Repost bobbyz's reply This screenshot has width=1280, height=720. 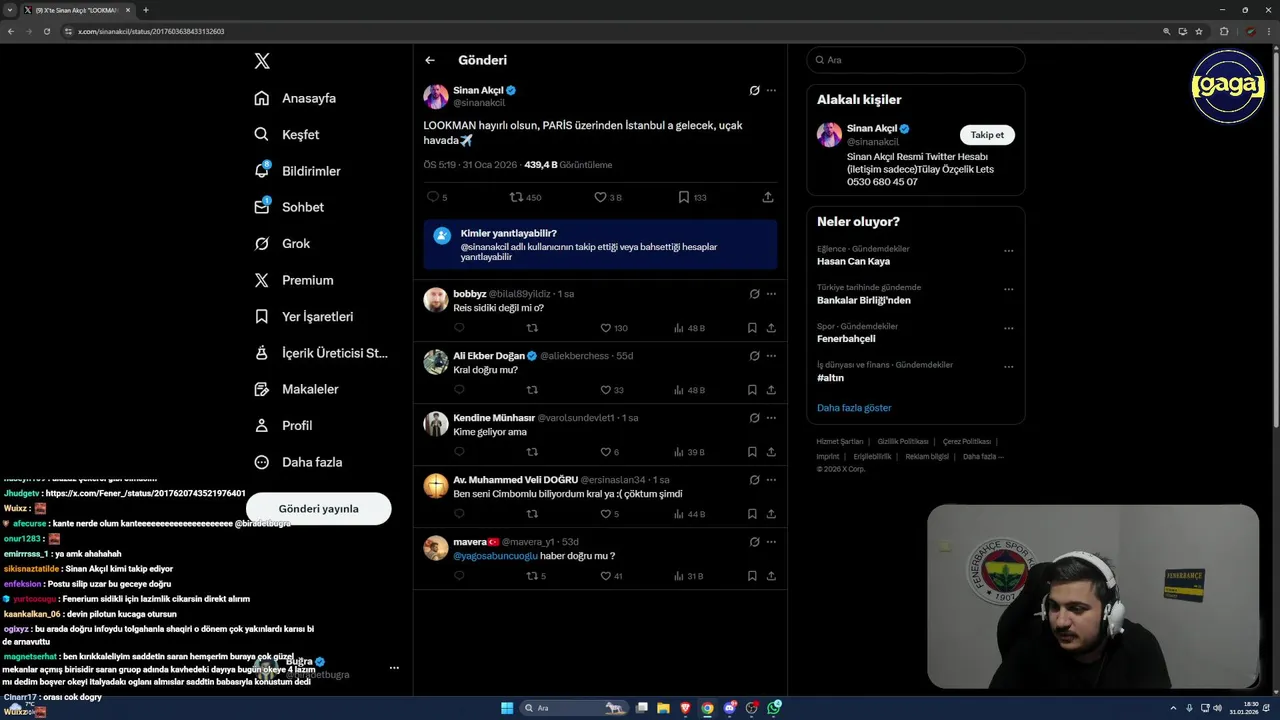pos(532,328)
